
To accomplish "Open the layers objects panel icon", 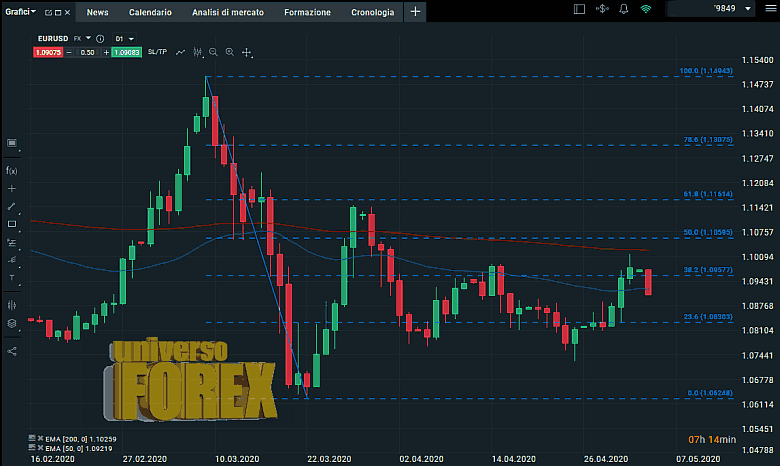I will click(x=12, y=323).
